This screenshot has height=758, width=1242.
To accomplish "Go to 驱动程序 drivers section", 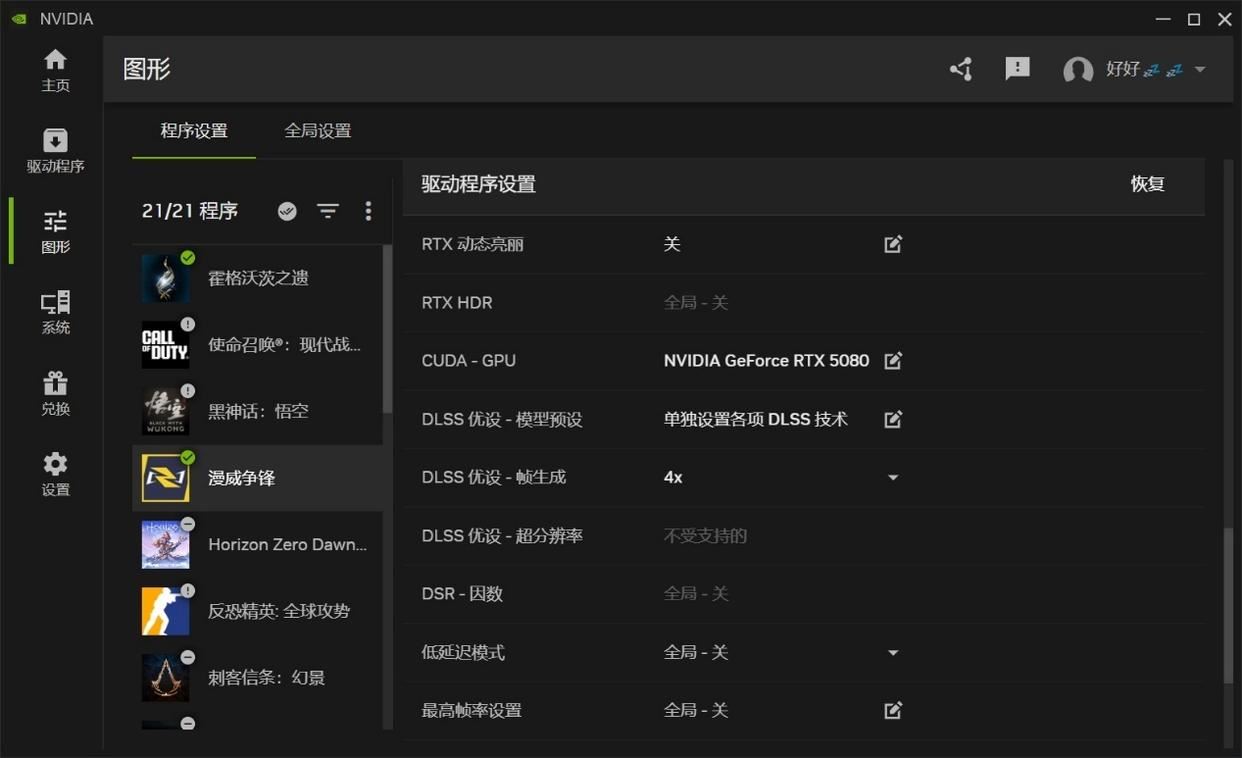I will [x=55, y=151].
